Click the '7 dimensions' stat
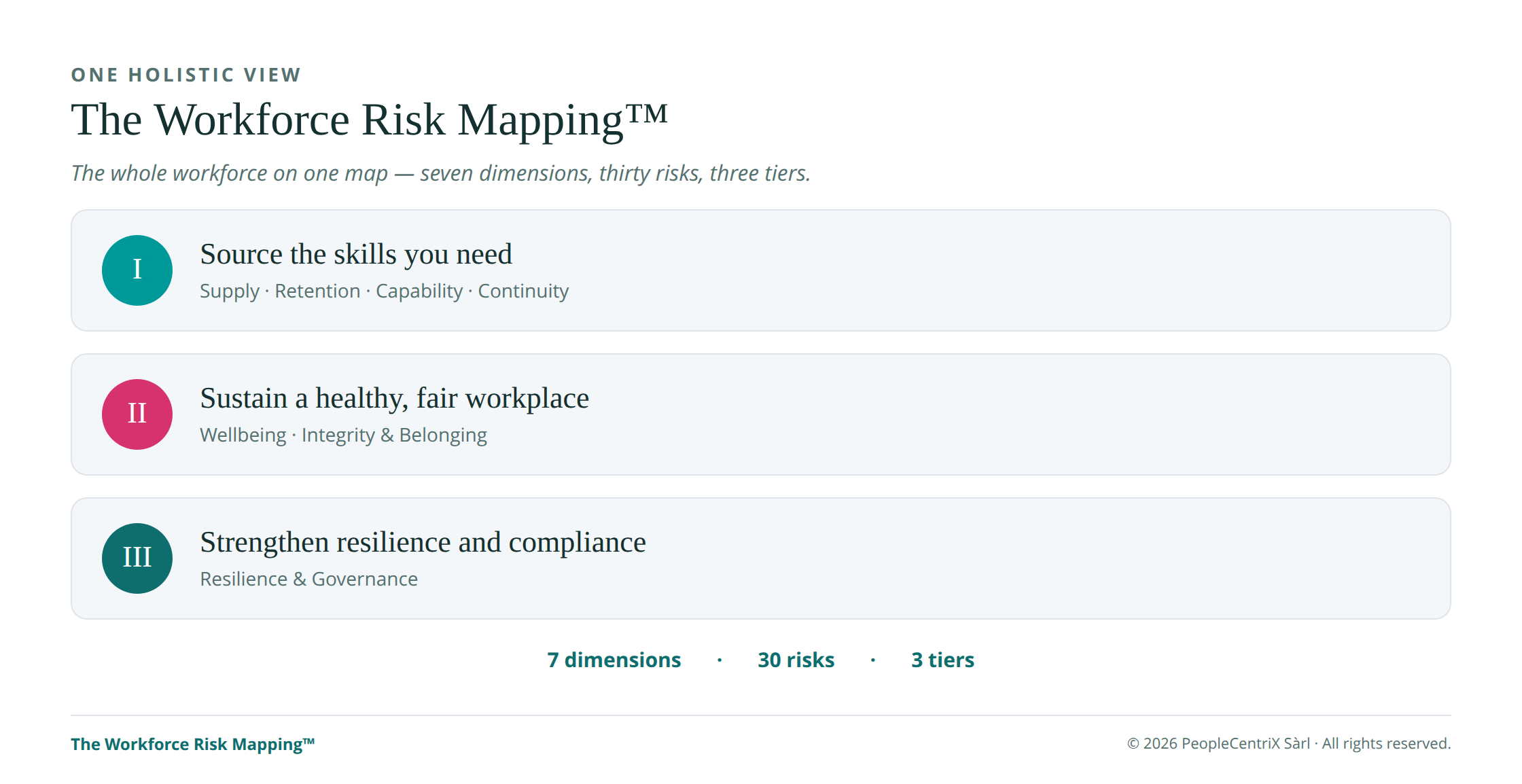This screenshot has height=784, width=1522. click(614, 660)
